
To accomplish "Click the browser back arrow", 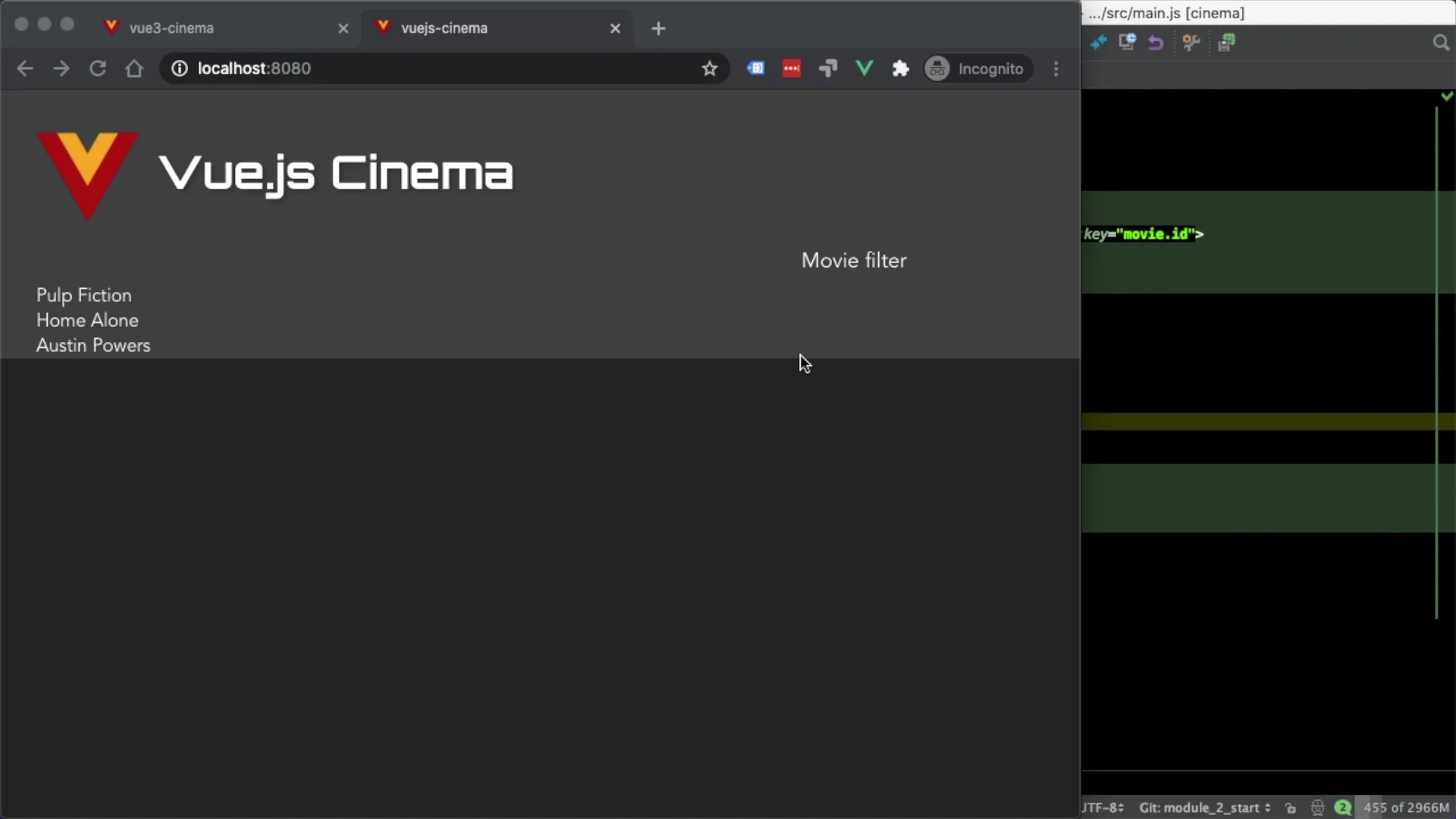I will (24, 69).
